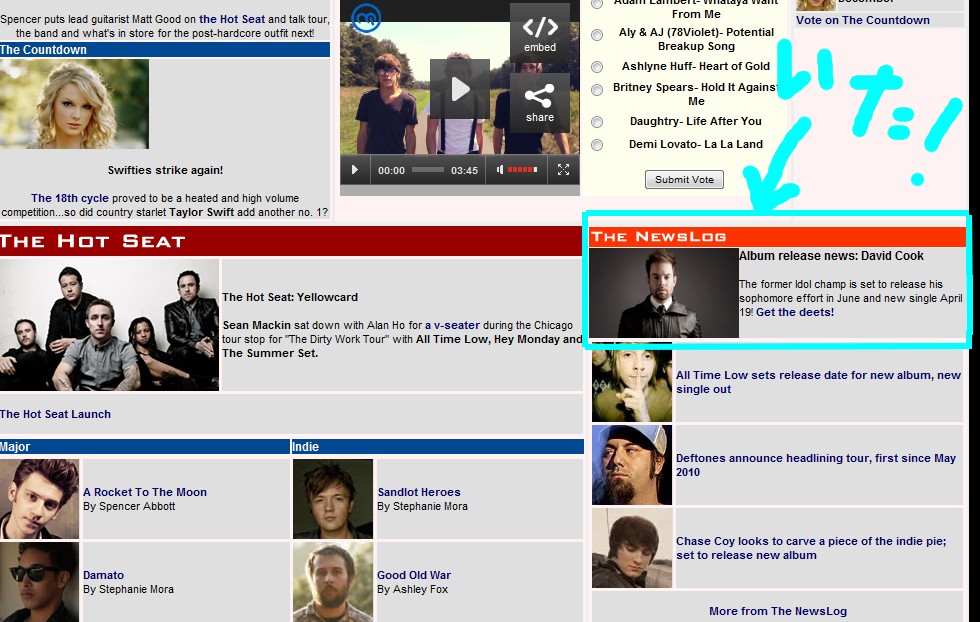Click the Submit Vote button

684,179
